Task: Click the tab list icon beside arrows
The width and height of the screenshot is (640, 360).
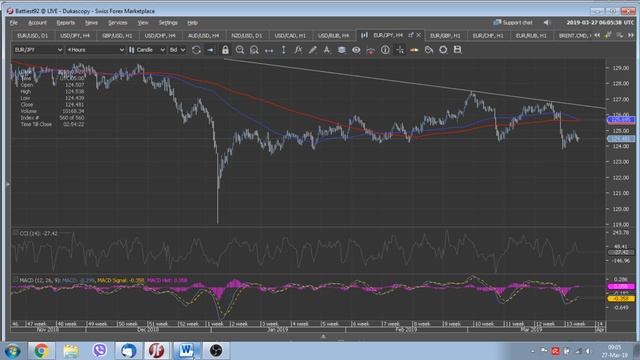Action: [620, 36]
